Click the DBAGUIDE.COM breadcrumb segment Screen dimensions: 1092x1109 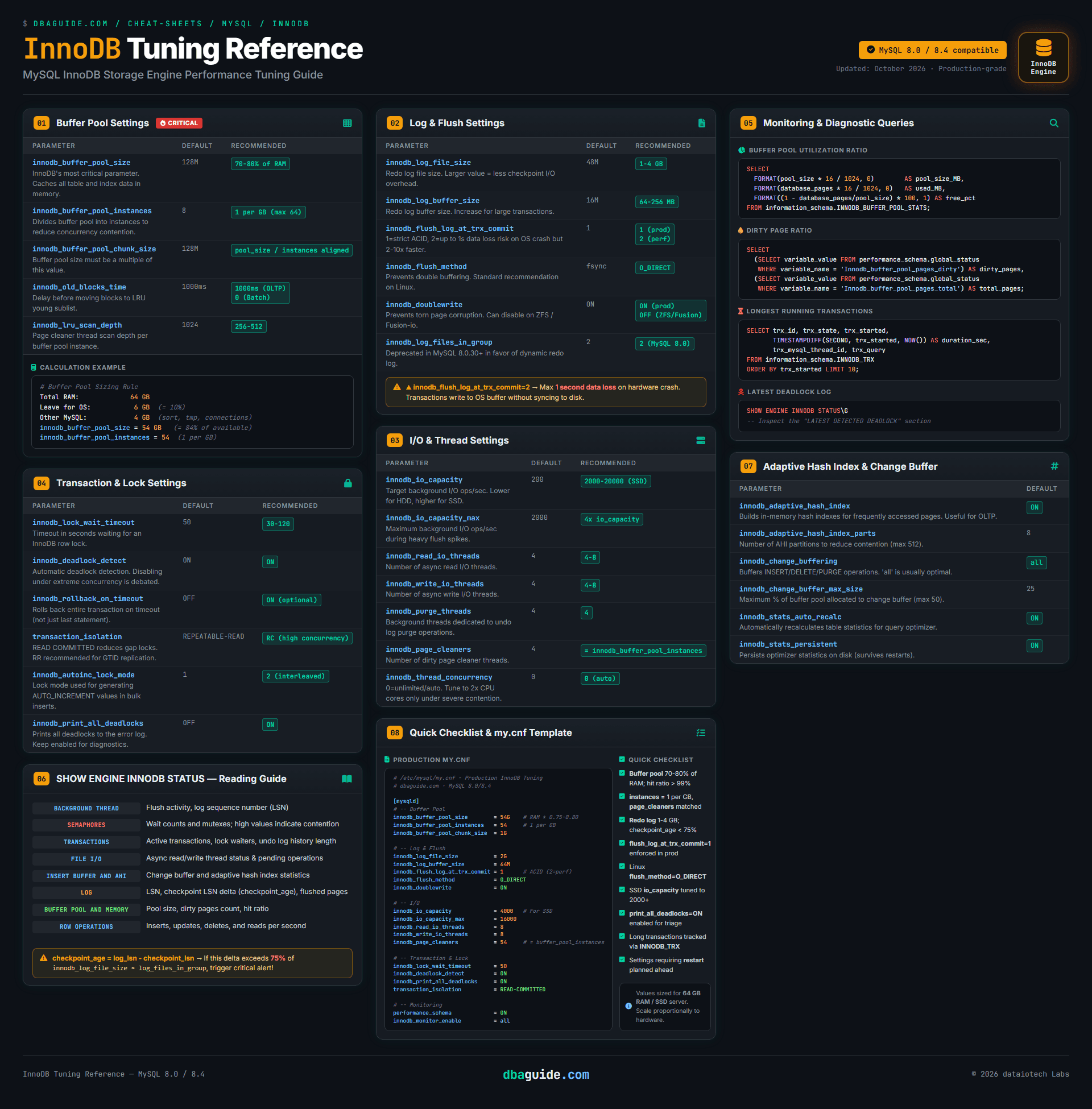pos(71,23)
